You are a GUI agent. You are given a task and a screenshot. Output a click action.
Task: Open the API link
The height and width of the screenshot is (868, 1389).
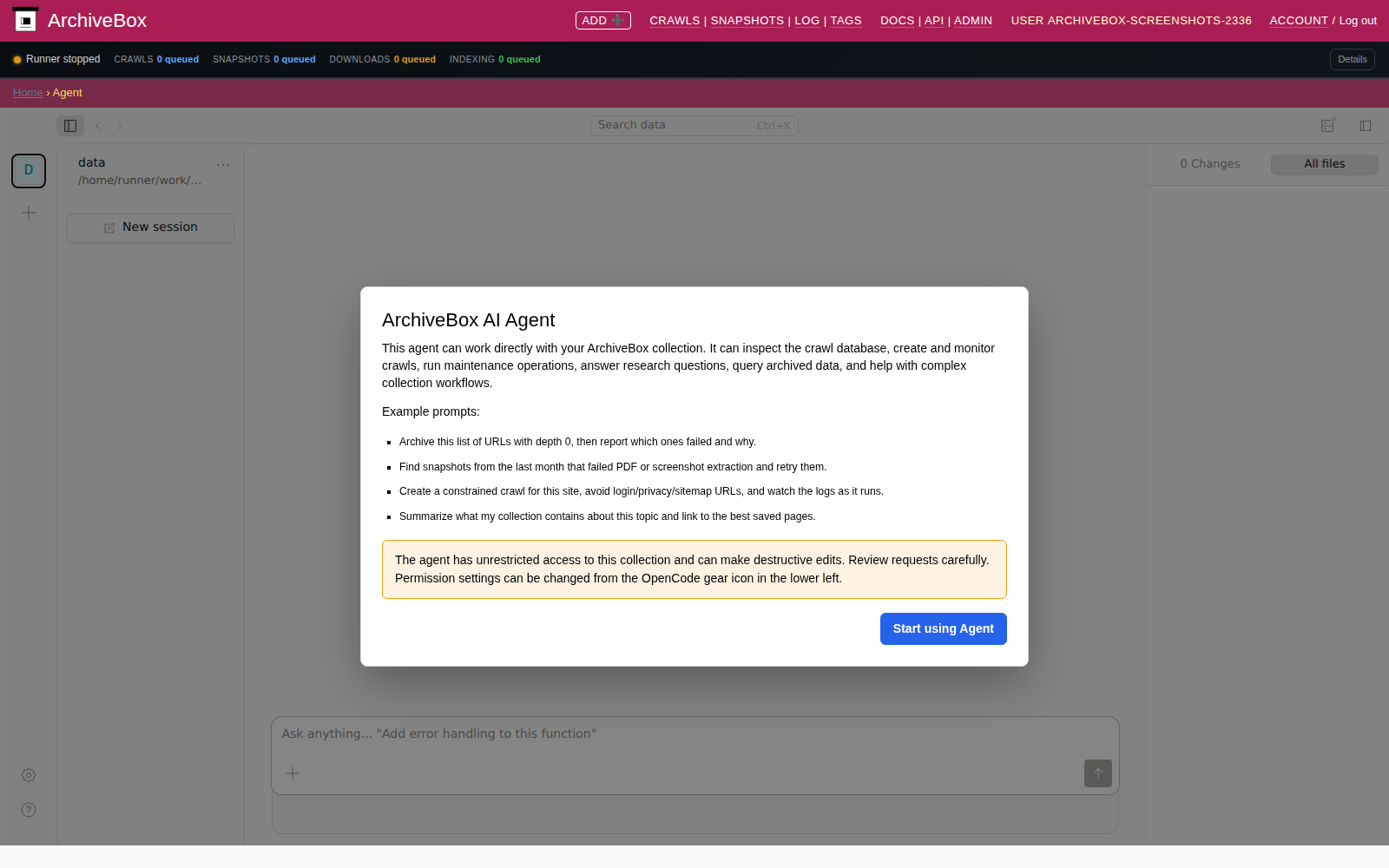click(934, 21)
